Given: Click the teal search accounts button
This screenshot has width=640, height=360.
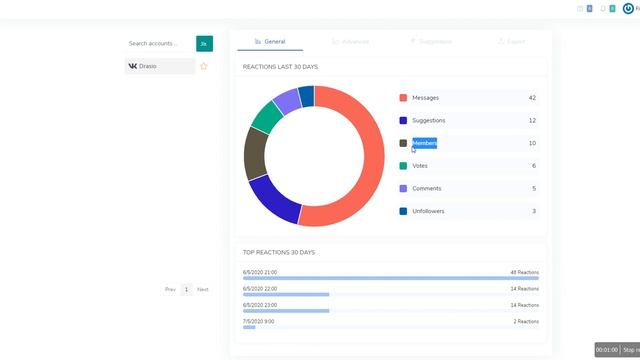Looking at the screenshot, I should (204, 44).
